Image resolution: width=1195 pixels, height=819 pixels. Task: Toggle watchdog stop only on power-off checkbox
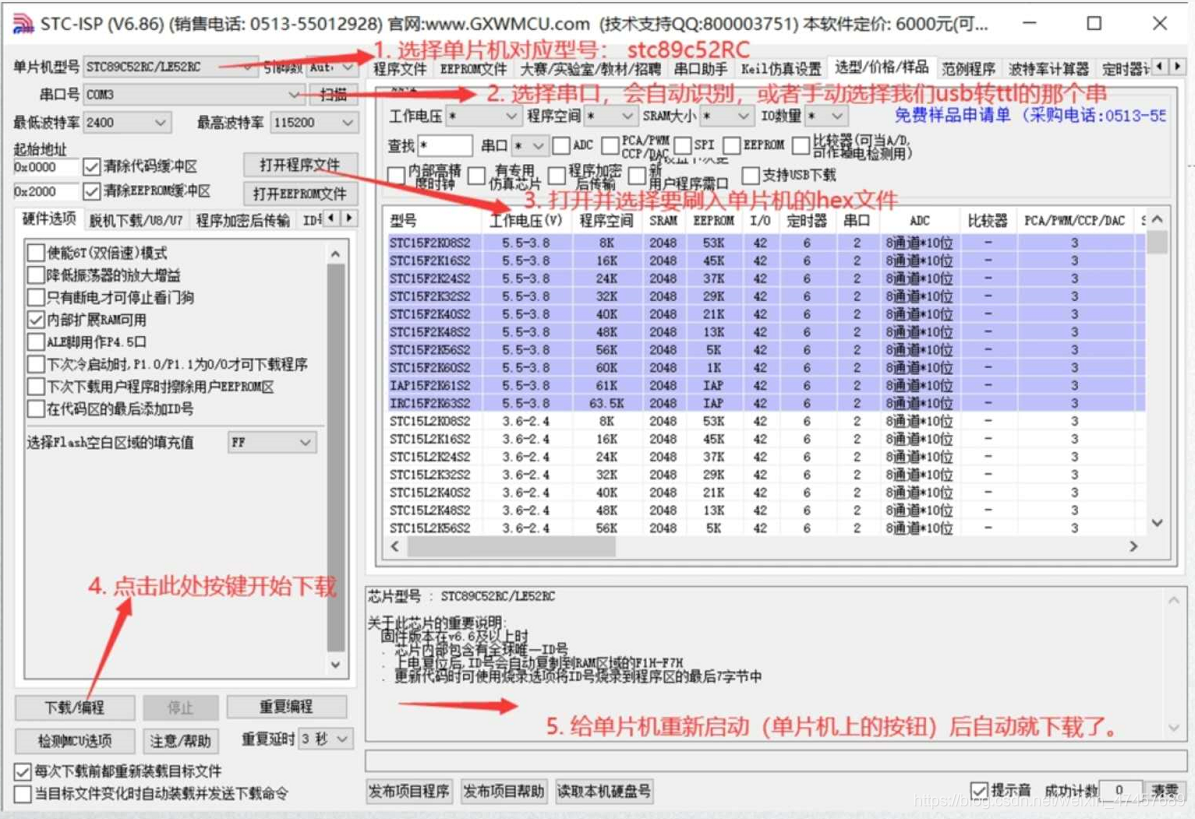[x=36, y=297]
